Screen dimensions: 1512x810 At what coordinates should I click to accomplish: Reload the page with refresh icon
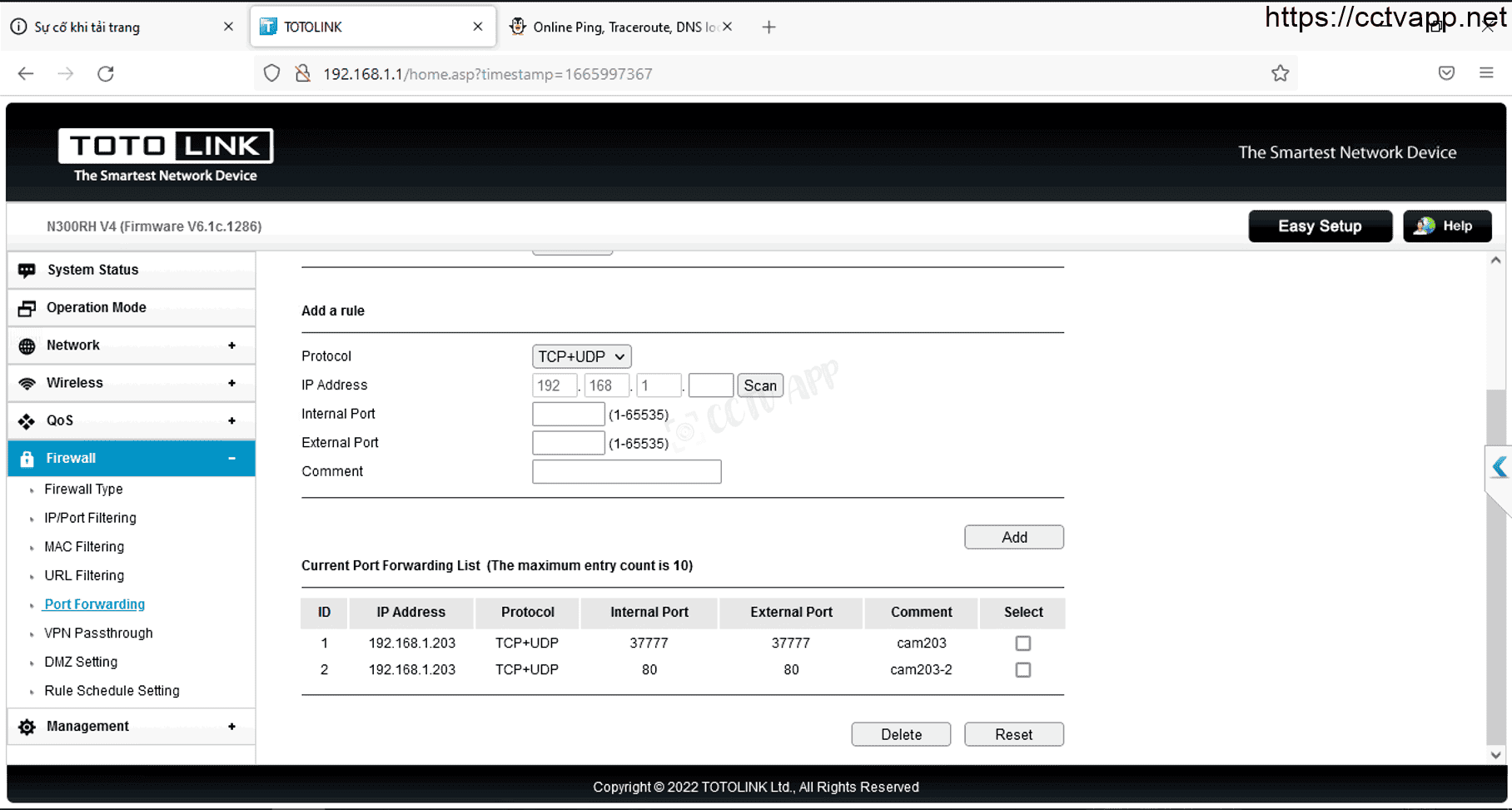coord(106,74)
